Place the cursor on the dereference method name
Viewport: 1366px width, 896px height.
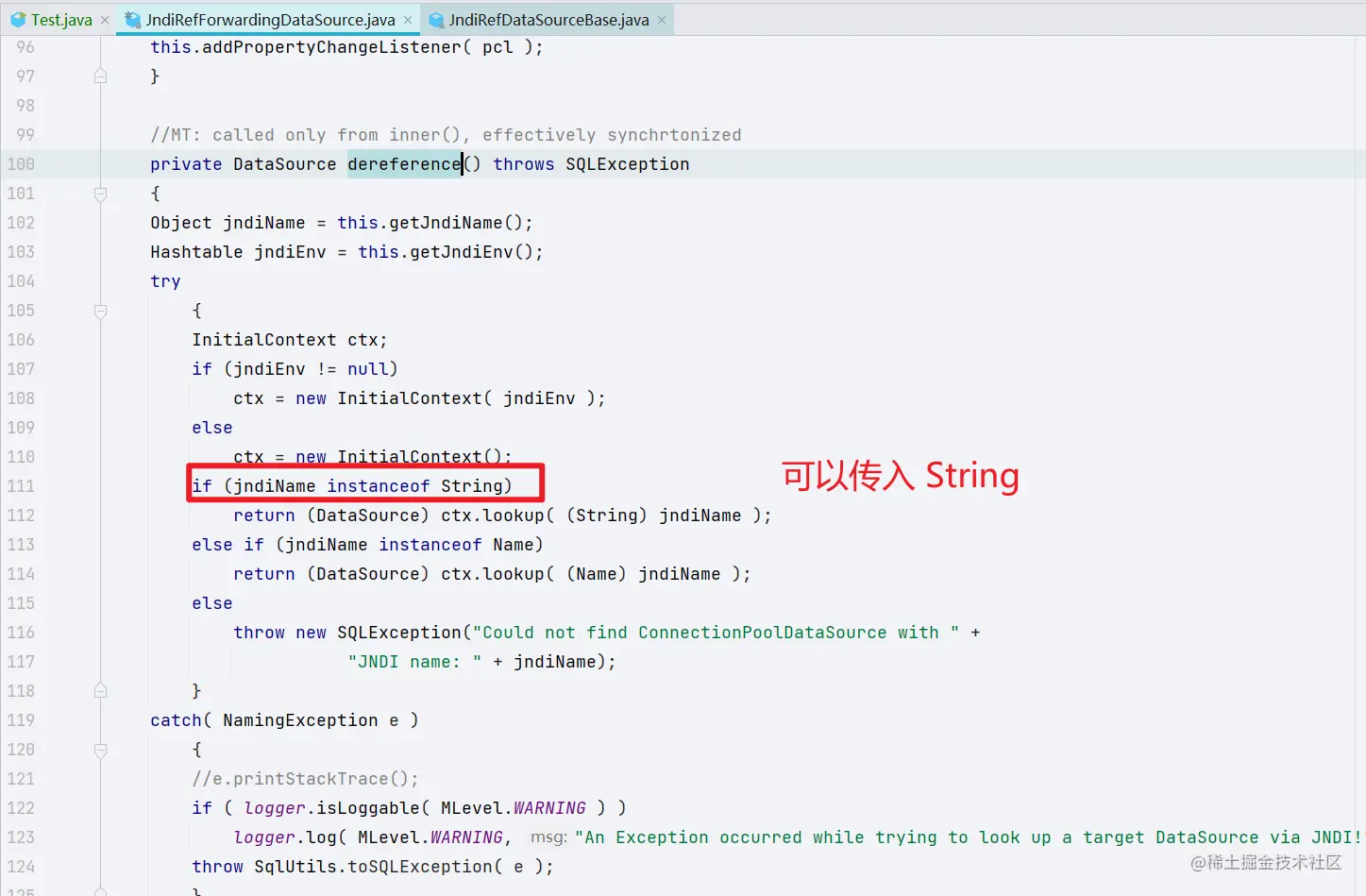404,164
